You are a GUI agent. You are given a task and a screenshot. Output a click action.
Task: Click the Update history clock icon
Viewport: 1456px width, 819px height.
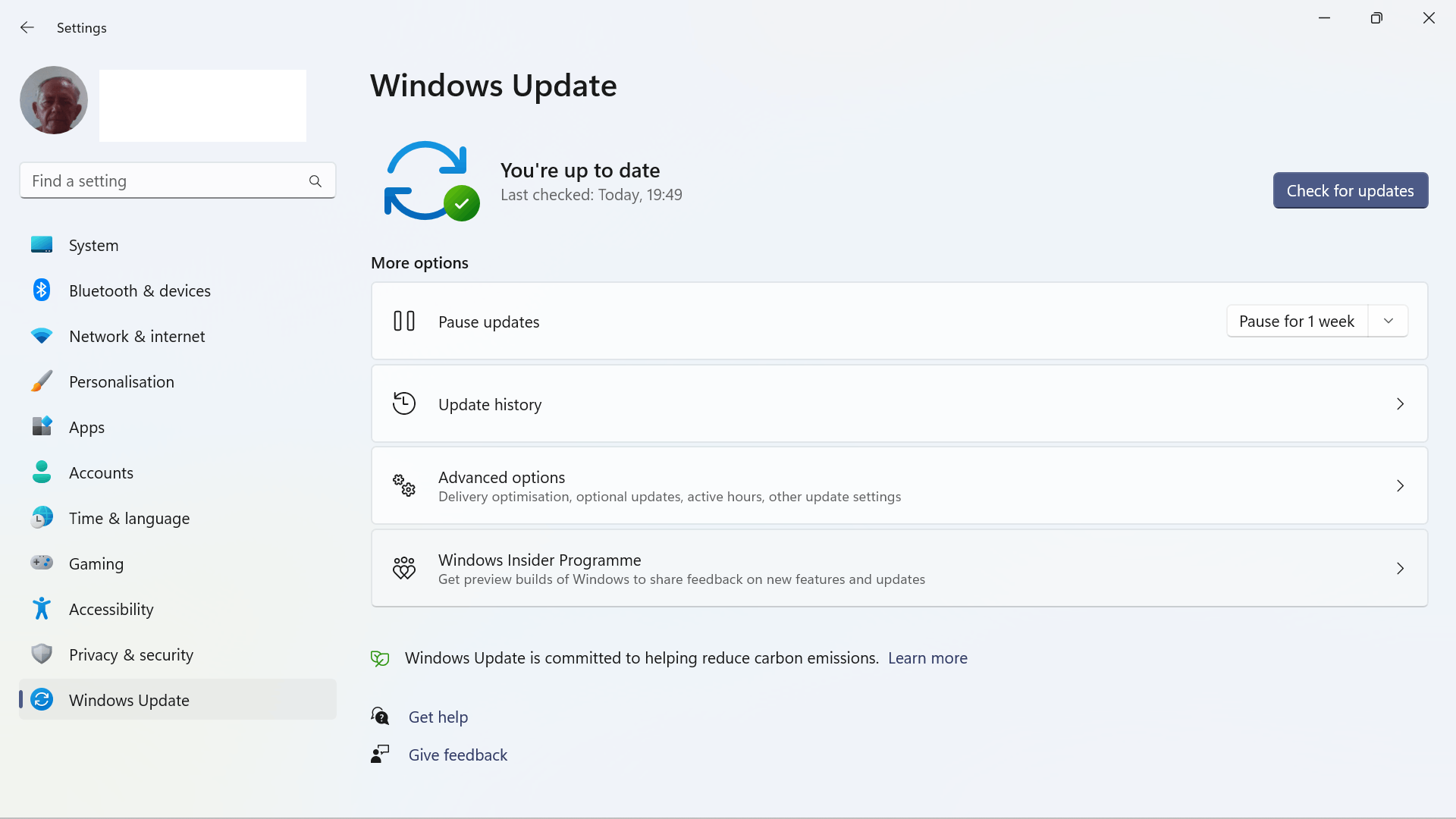(404, 403)
